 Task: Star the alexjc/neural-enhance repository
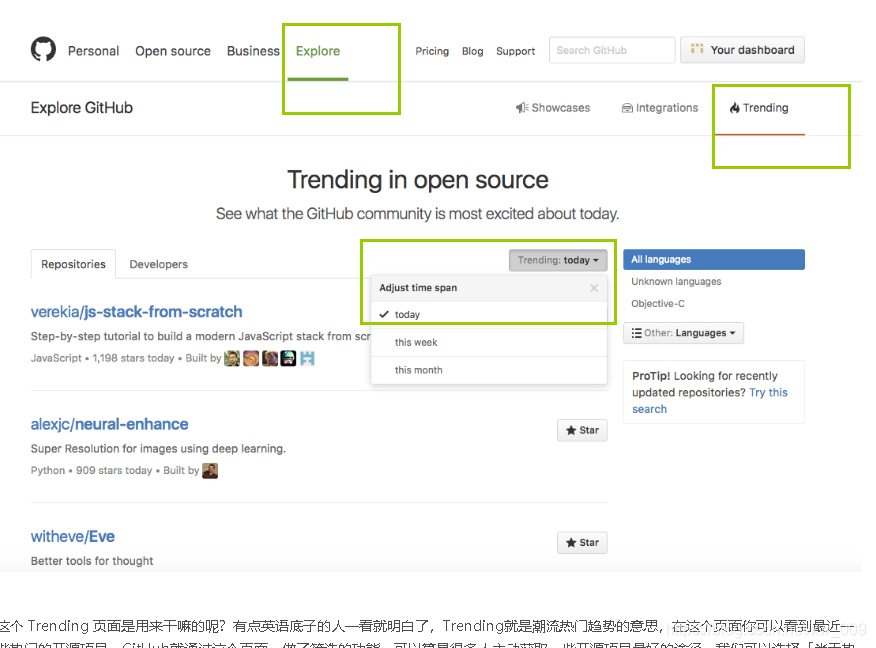[582, 430]
